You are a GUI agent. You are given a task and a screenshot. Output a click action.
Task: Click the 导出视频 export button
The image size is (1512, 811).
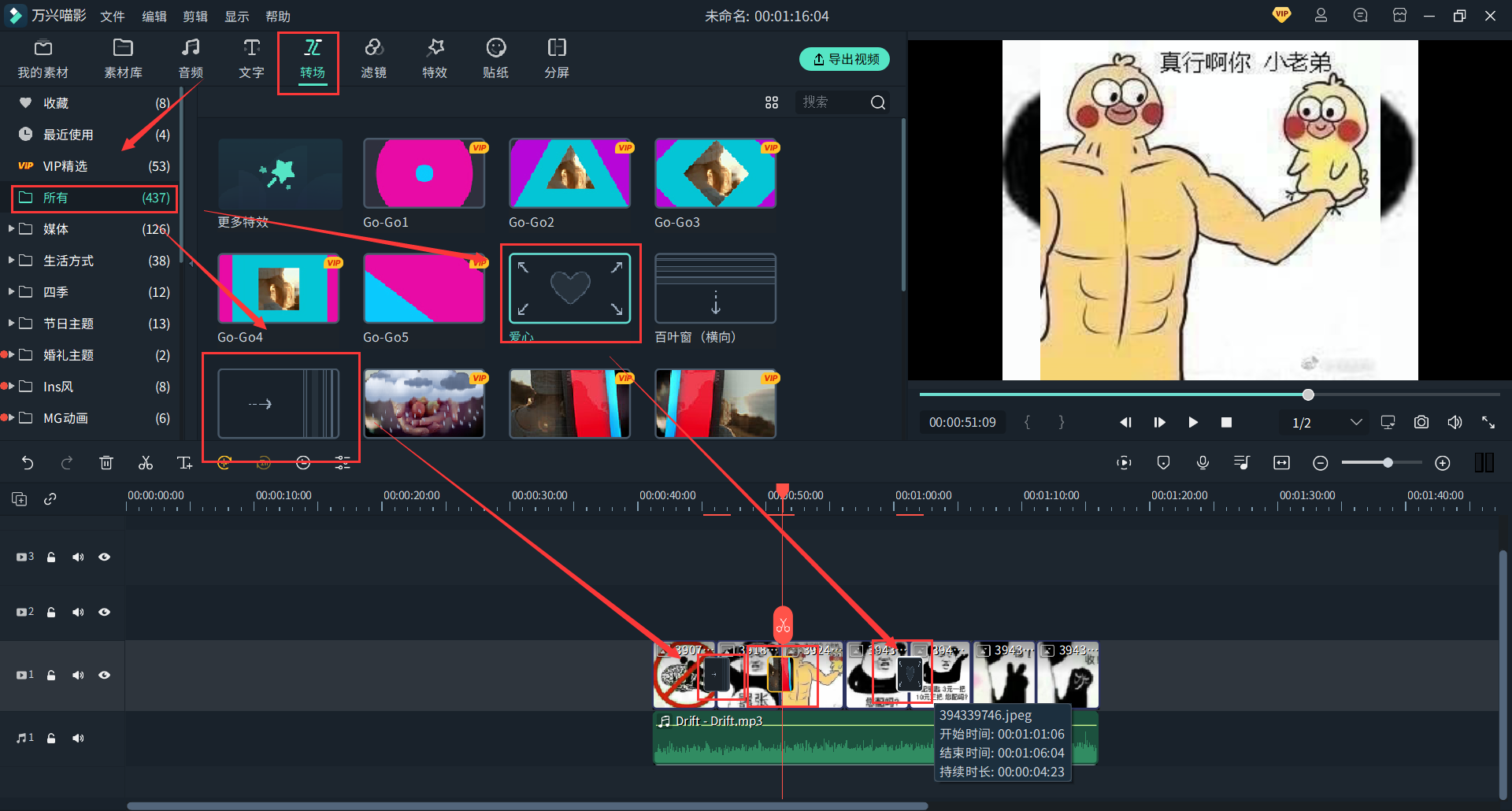[844, 59]
